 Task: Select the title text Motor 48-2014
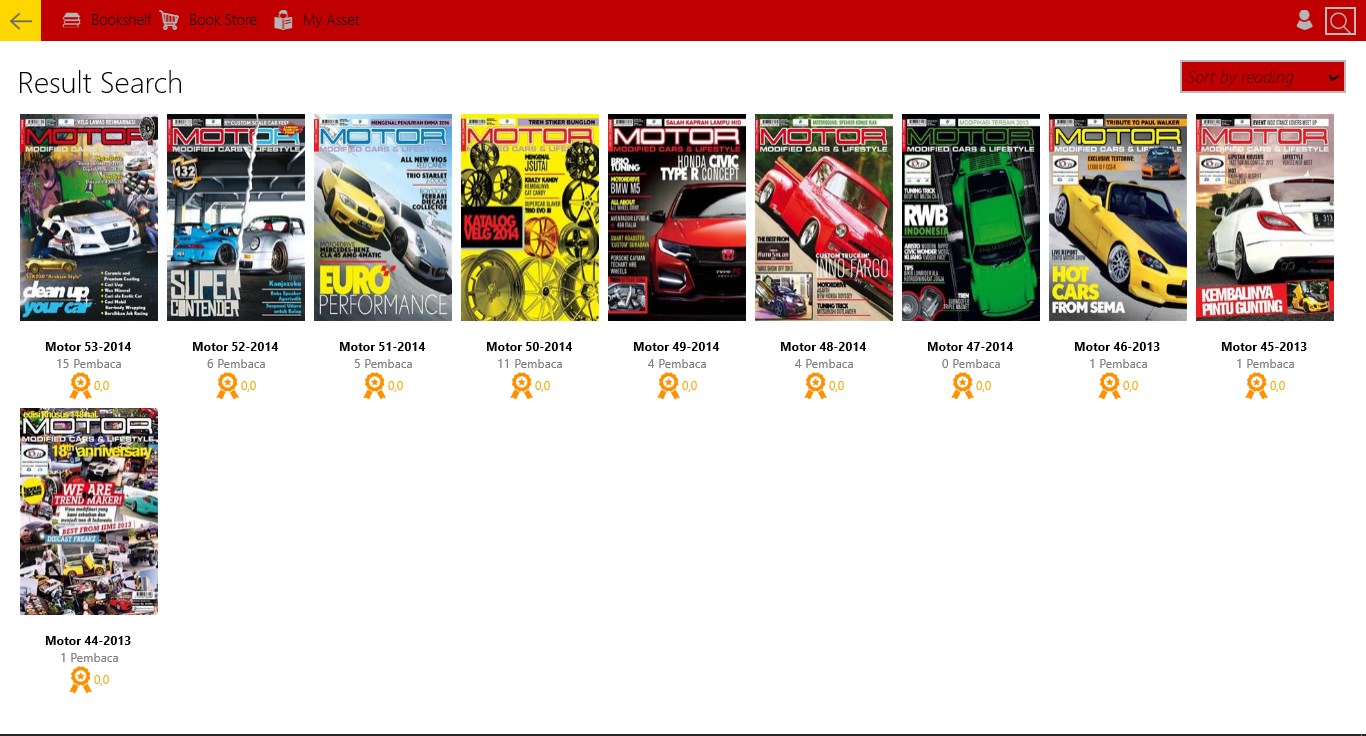pos(823,347)
